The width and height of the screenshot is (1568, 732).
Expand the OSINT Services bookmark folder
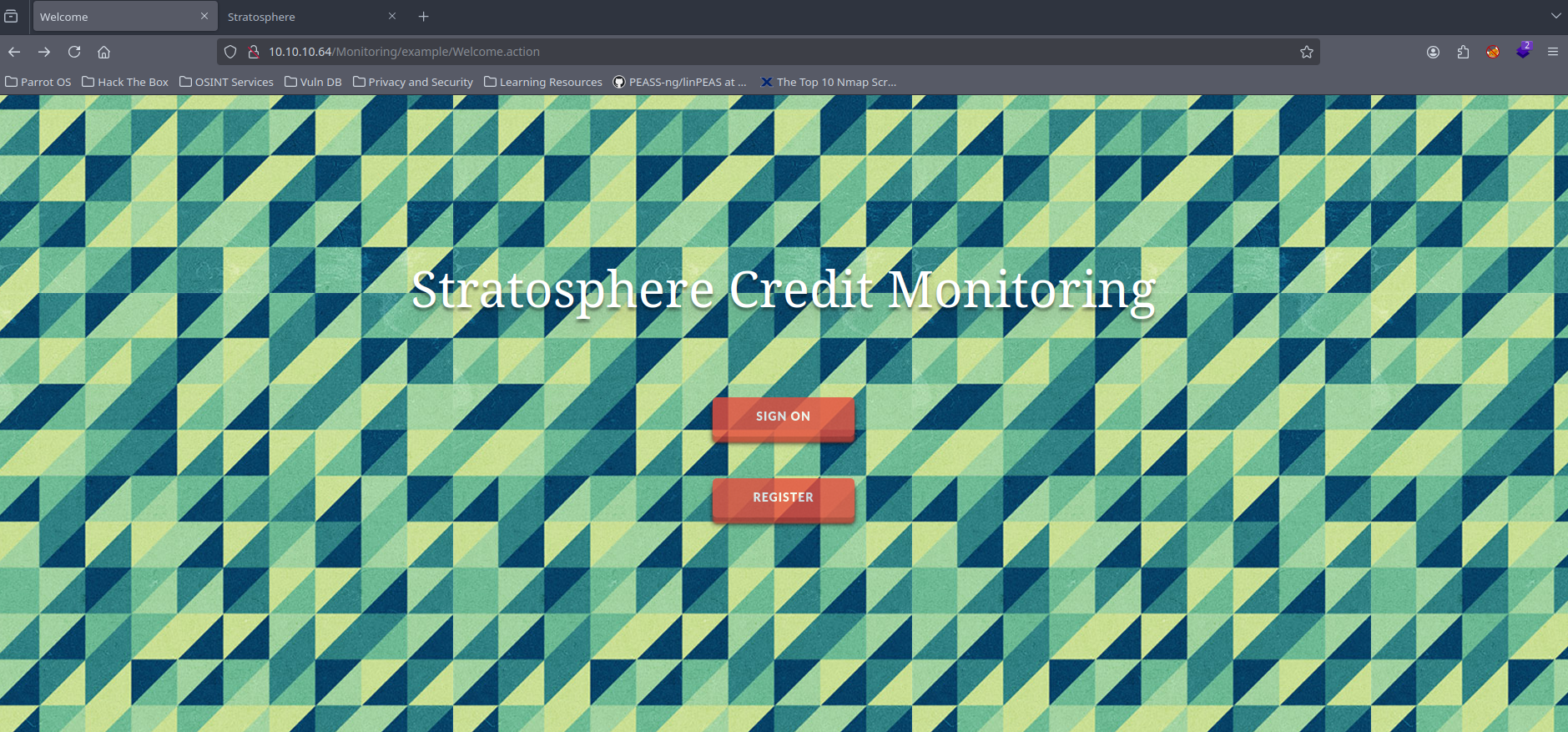click(226, 82)
